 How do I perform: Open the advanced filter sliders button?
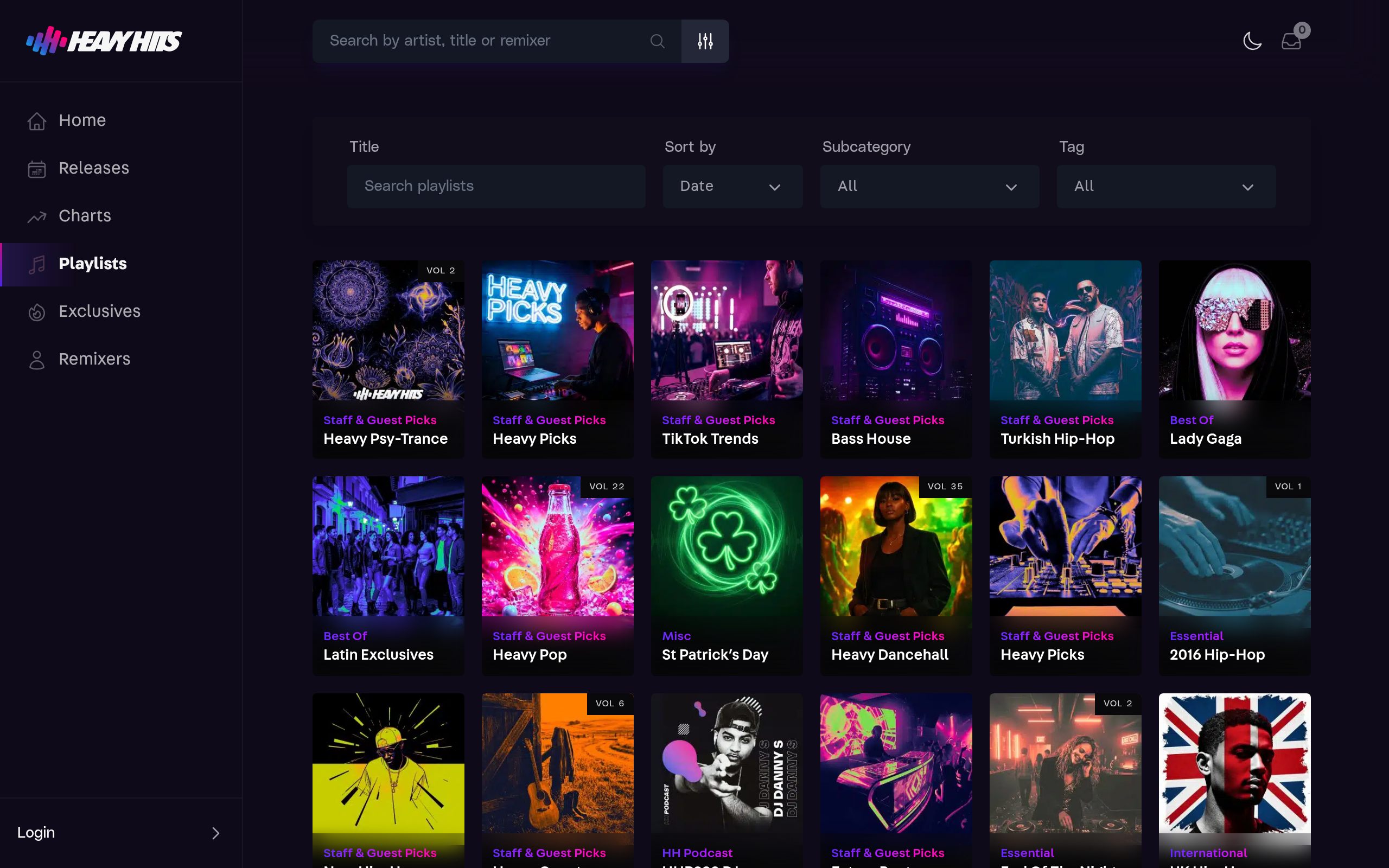coord(705,41)
